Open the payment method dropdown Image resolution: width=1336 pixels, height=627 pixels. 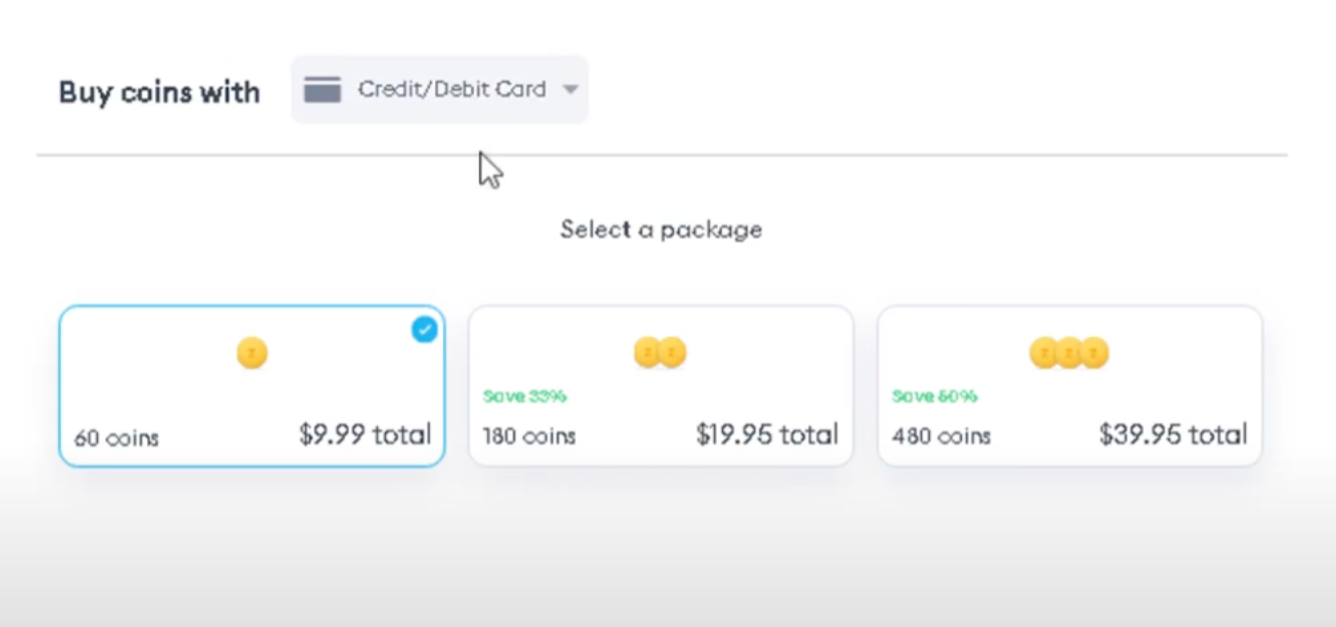click(x=440, y=89)
